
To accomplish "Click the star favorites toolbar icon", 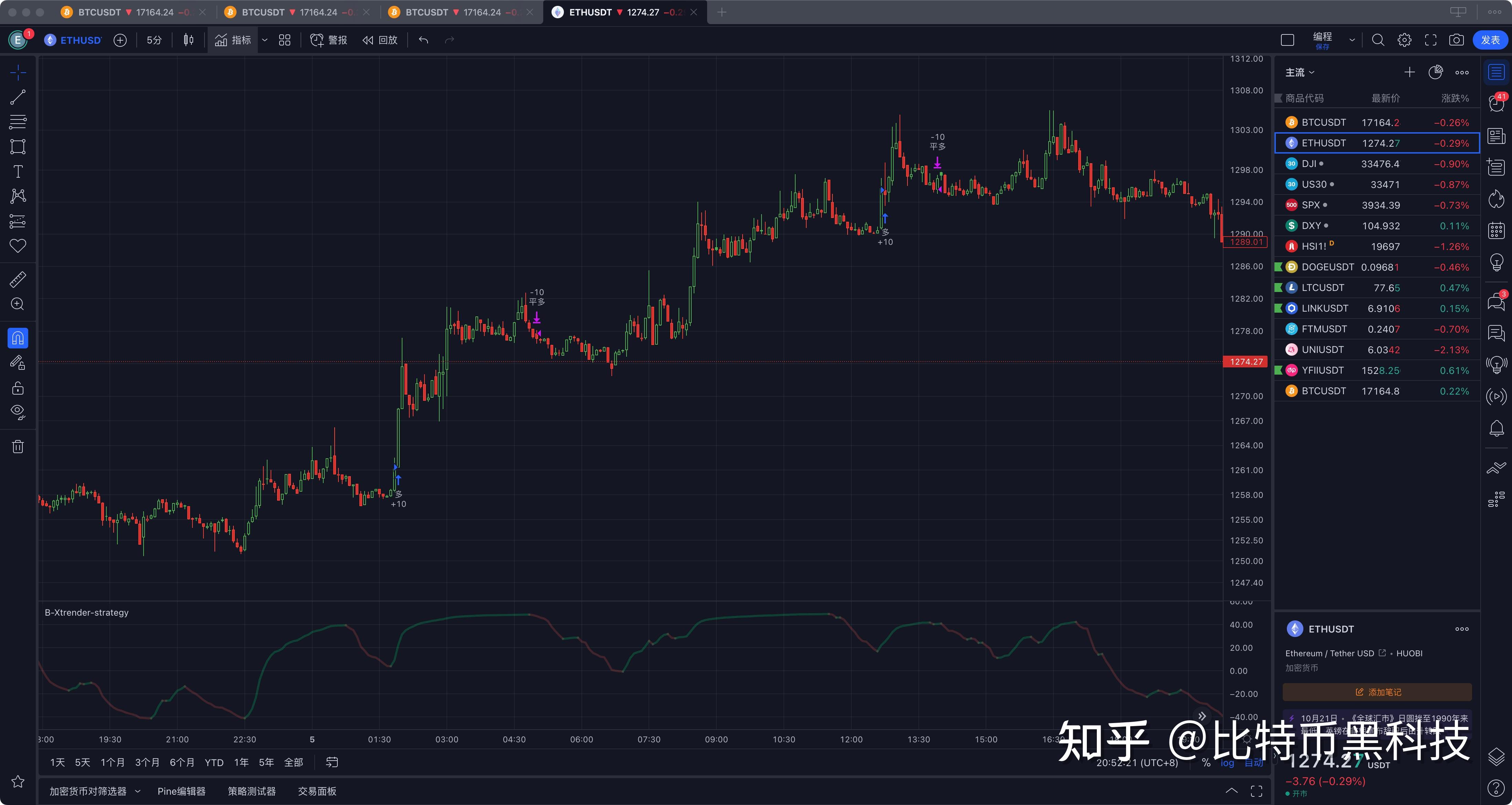I will pos(18,782).
